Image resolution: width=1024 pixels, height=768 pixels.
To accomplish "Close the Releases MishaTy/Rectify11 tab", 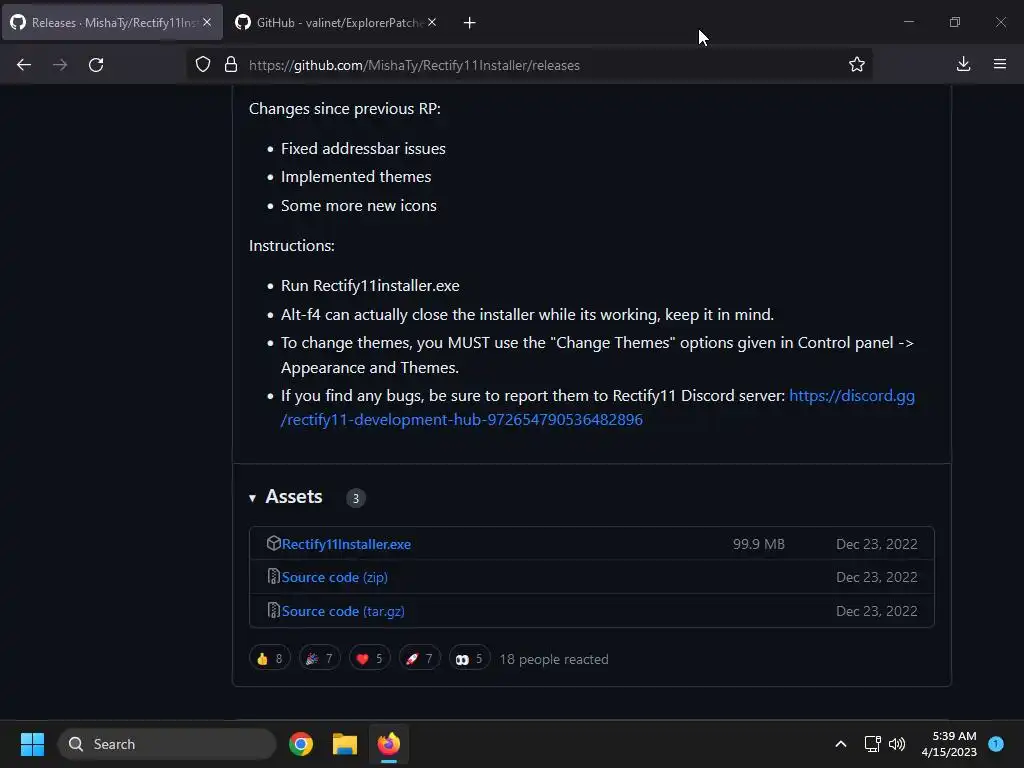I will 207,22.
